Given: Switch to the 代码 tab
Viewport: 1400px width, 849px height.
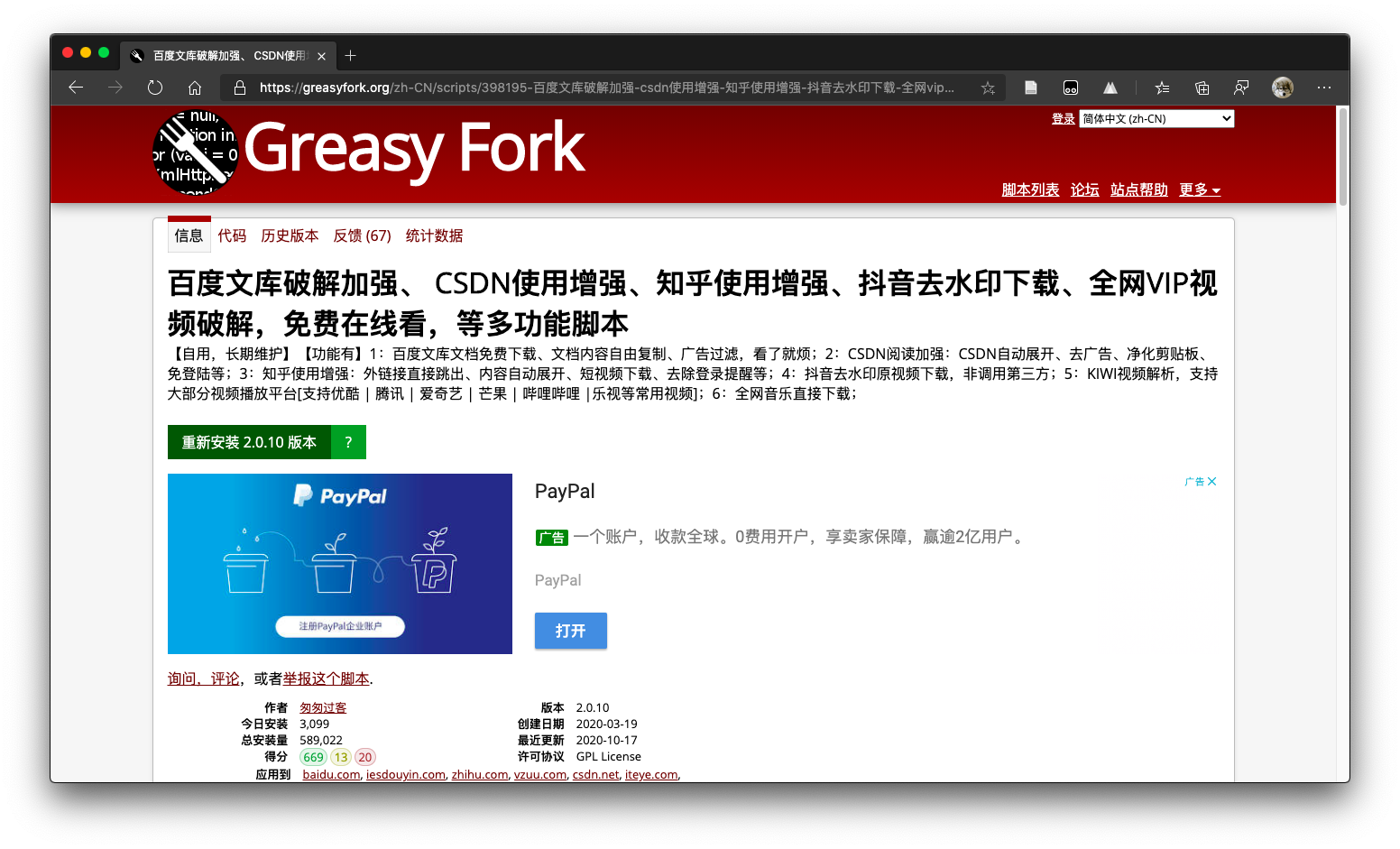Looking at the screenshot, I should coord(232,235).
